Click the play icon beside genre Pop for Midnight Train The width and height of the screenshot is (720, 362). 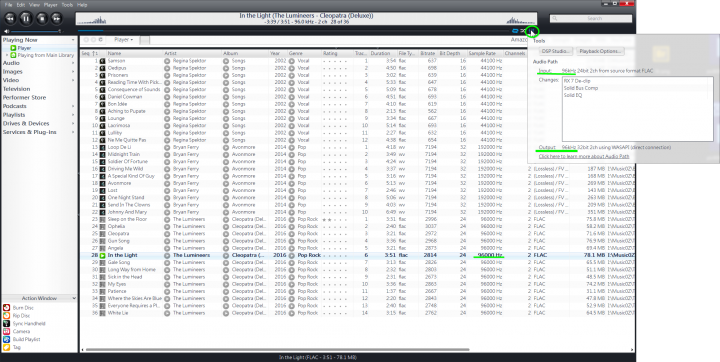tap(292, 154)
